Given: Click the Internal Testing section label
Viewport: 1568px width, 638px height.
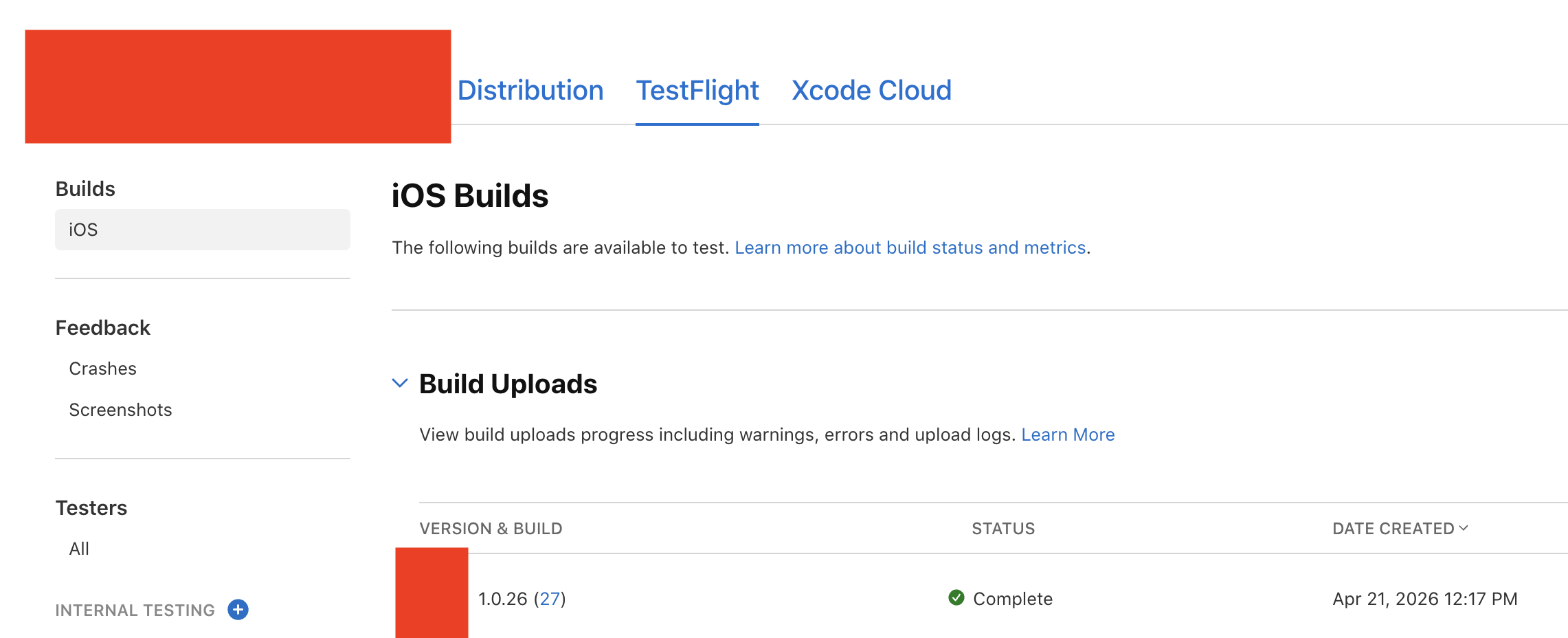Looking at the screenshot, I should click(135, 610).
